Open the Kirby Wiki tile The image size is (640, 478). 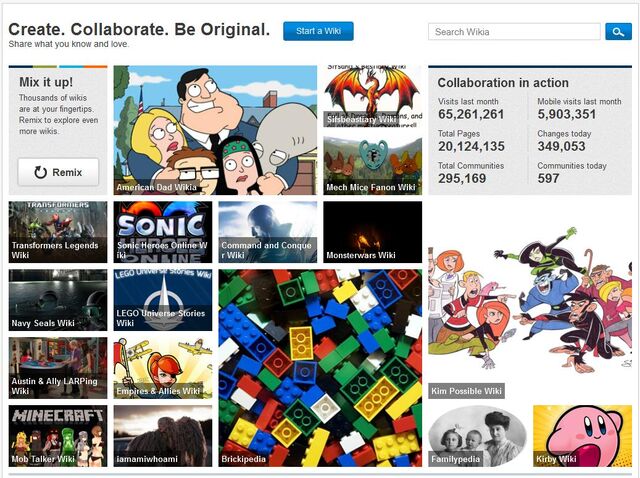(x=582, y=436)
